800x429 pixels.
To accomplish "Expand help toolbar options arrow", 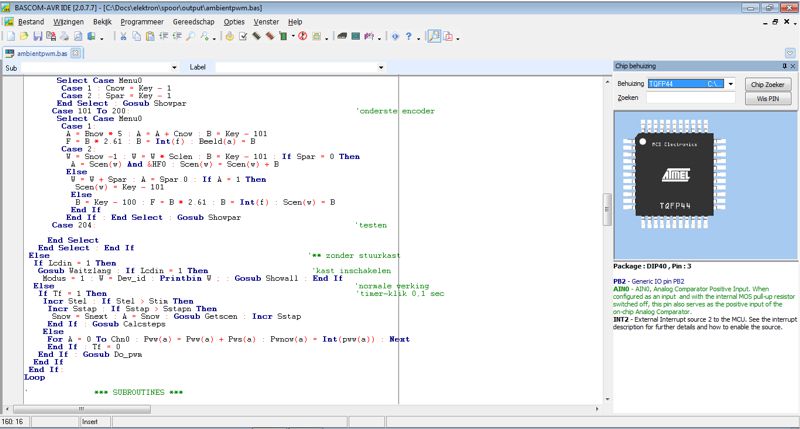I will coord(418,37).
